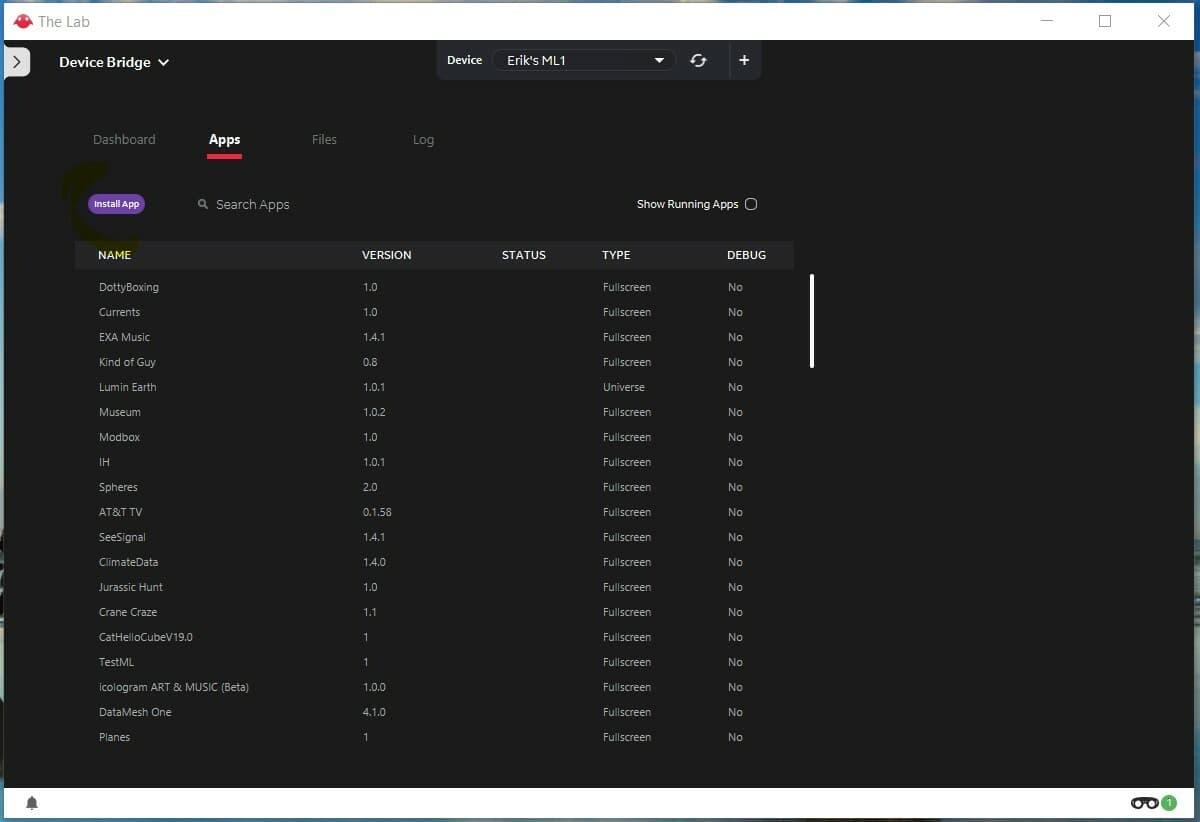Screen dimensions: 1200x822
Task: Sort by the TYPE column header
Action: 616,255
